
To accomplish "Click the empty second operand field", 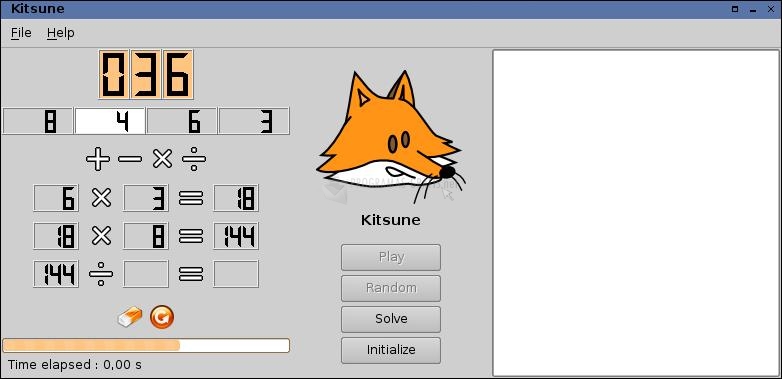I will [146, 274].
